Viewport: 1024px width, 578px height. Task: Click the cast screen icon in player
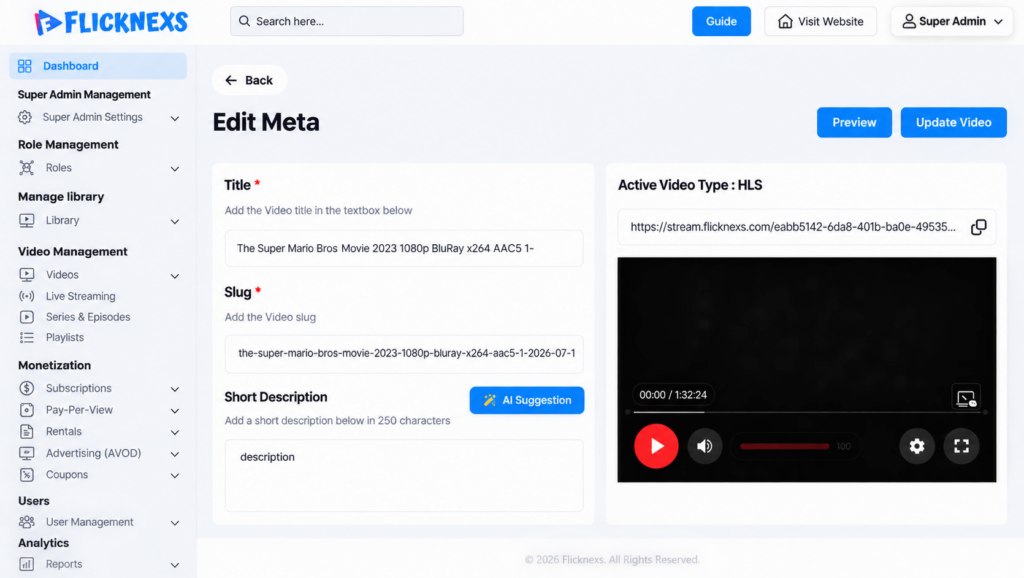pos(966,398)
